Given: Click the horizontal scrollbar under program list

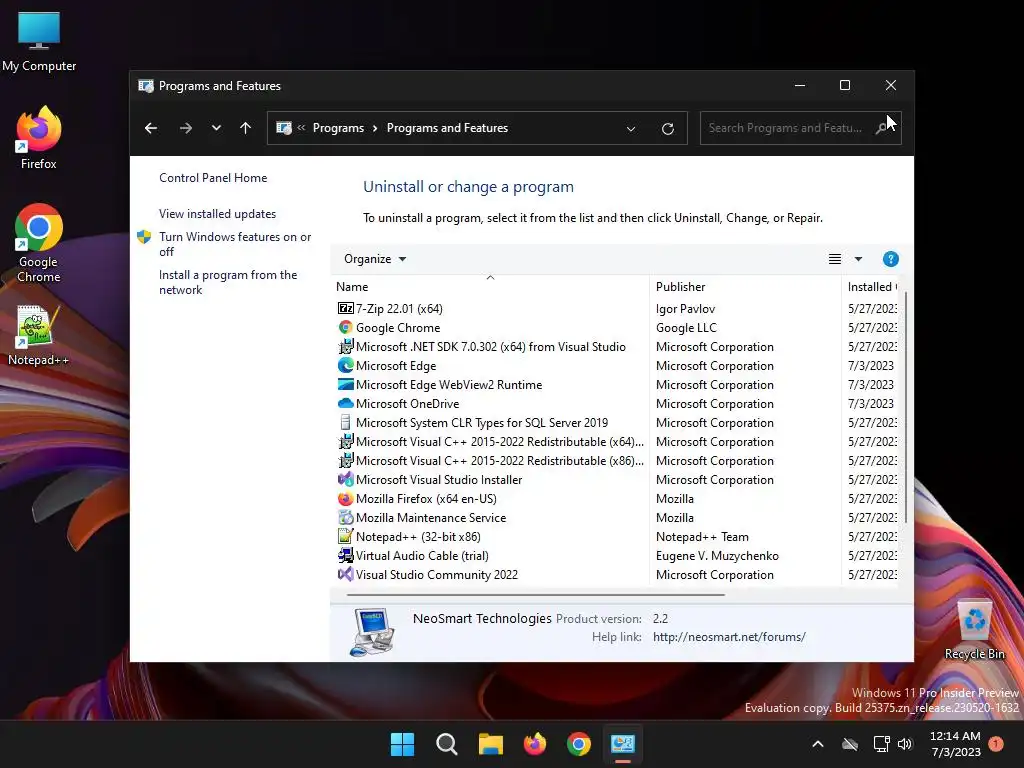Looking at the screenshot, I should (536, 595).
